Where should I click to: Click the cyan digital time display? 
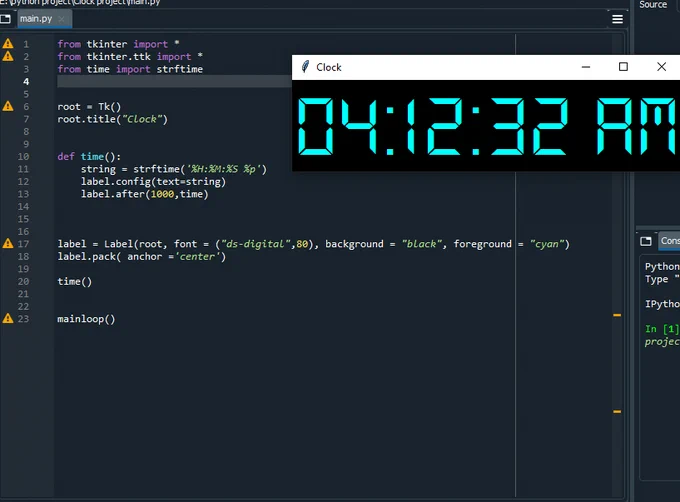pyautogui.click(x=486, y=126)
